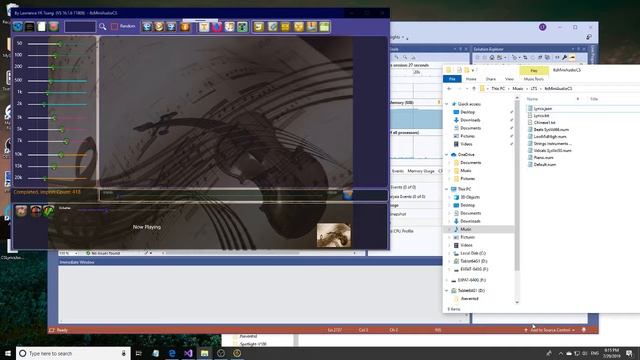Select Local Disk (C:) in tree
Image resolution: width=640 pixels, height=360 pixels.
(473, 253)
